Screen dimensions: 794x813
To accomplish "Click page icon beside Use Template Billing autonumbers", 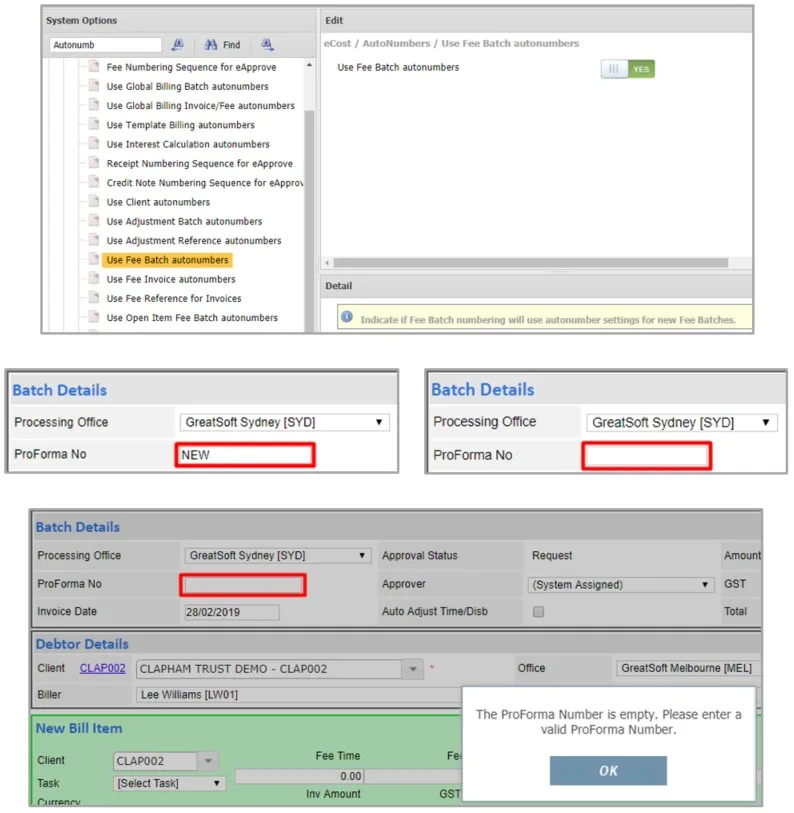I will point(94,124).
